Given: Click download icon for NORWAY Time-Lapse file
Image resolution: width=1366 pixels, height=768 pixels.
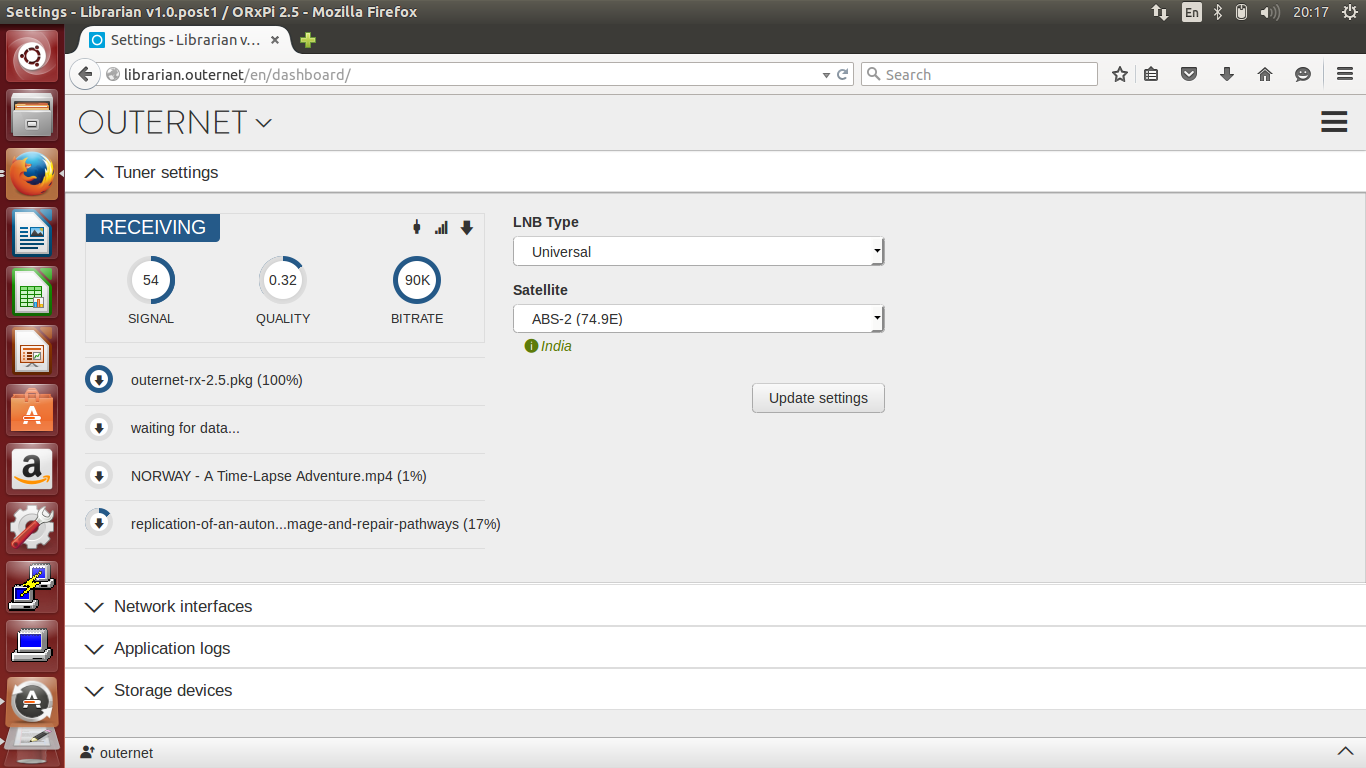Looking at the screenshot, I should click(99, 476).
